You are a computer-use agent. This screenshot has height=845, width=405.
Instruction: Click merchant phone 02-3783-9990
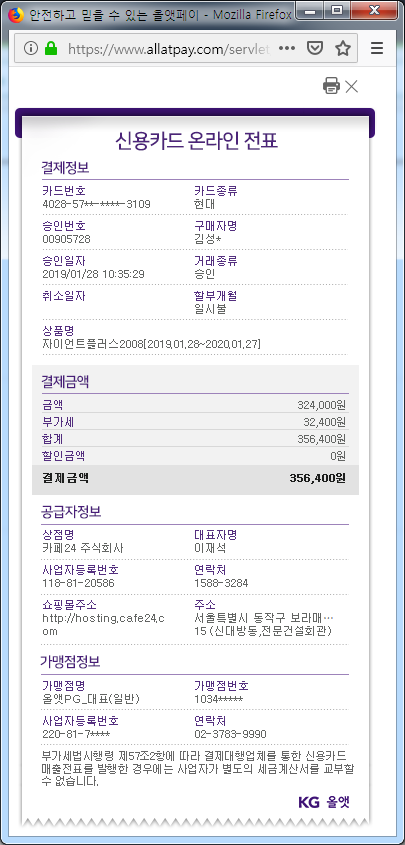pyautogui.click(x=231, y=735)
